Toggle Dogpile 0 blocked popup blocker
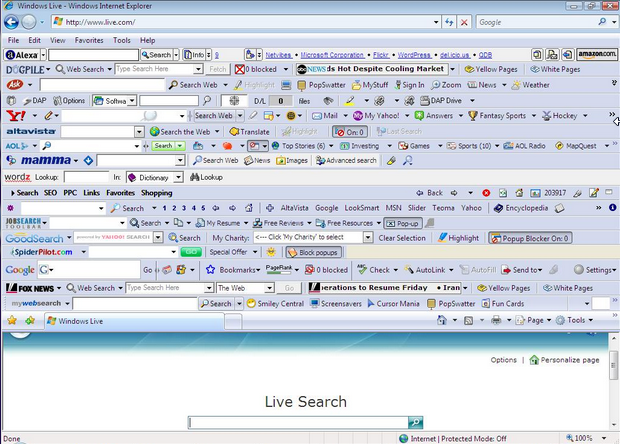 coord(256,69)
